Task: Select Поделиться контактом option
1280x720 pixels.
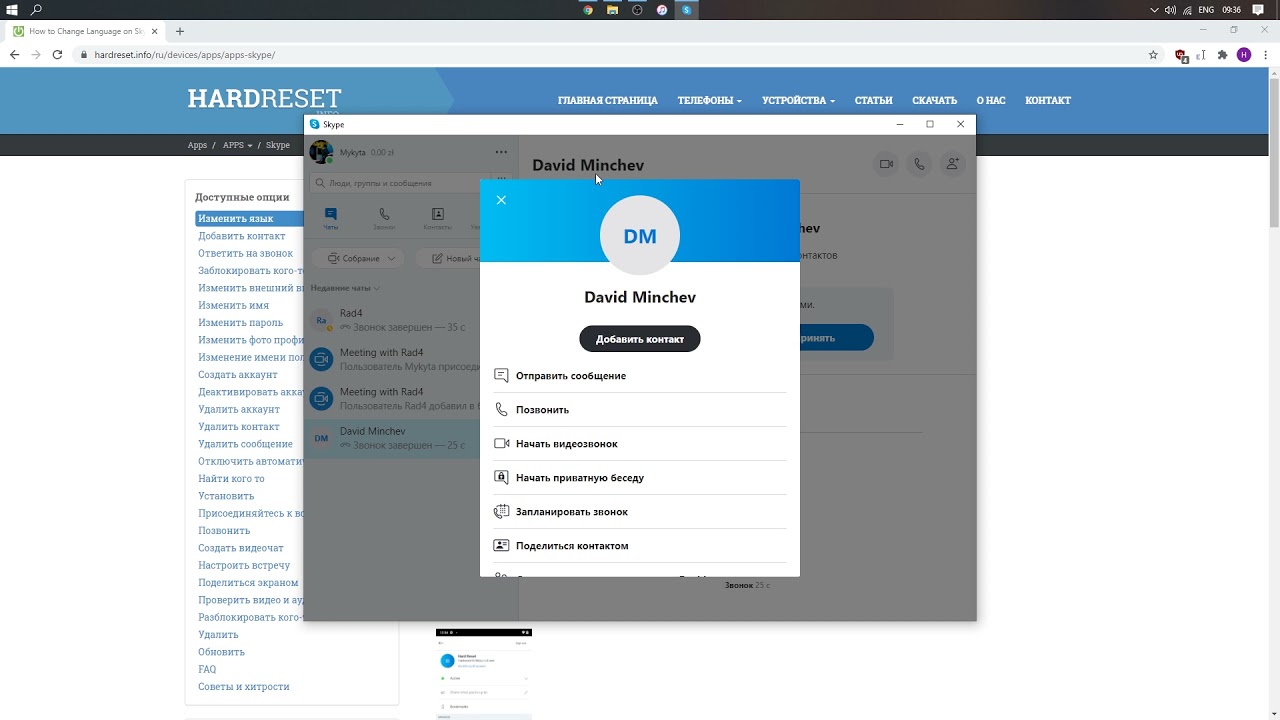Action: pos(640,546)
